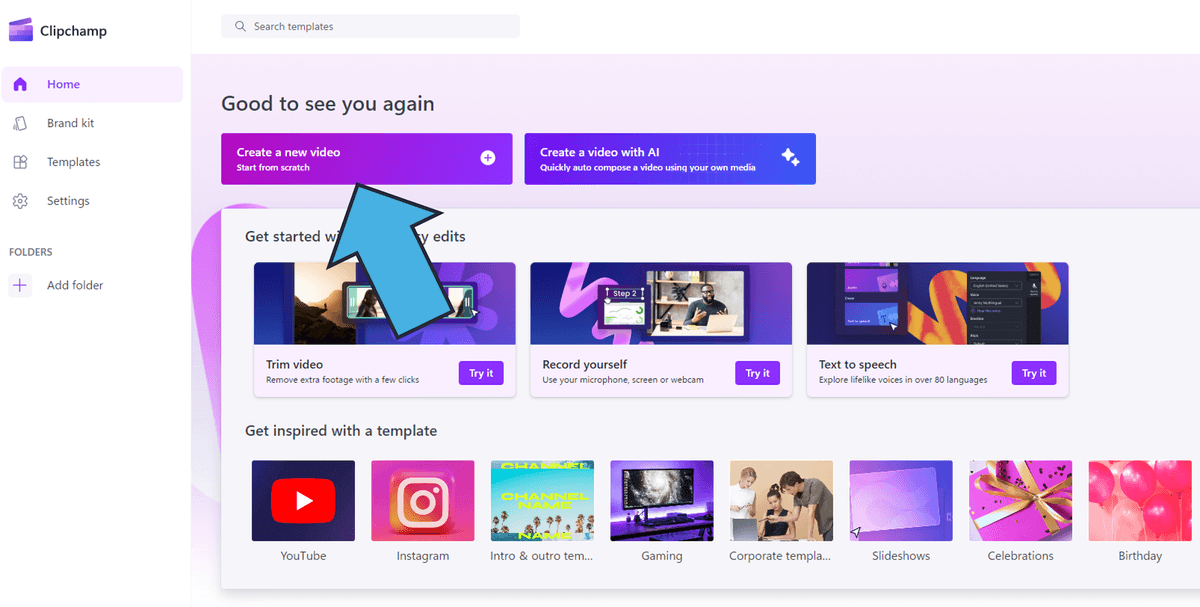Viewport: 1200px width, 607px height.
Task: Click the 'Slideshows' label under the thumbnail
Action: click(901, 556)
